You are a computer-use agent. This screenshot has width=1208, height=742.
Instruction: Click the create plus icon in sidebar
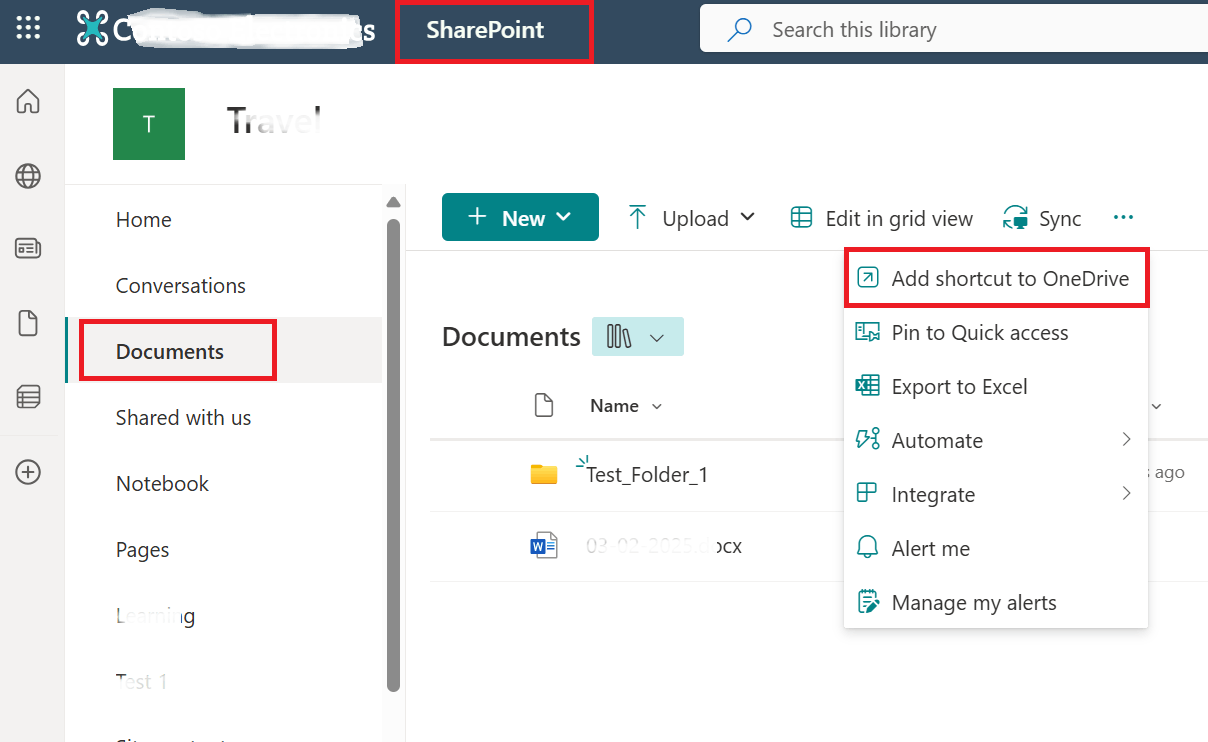(28, 470)
